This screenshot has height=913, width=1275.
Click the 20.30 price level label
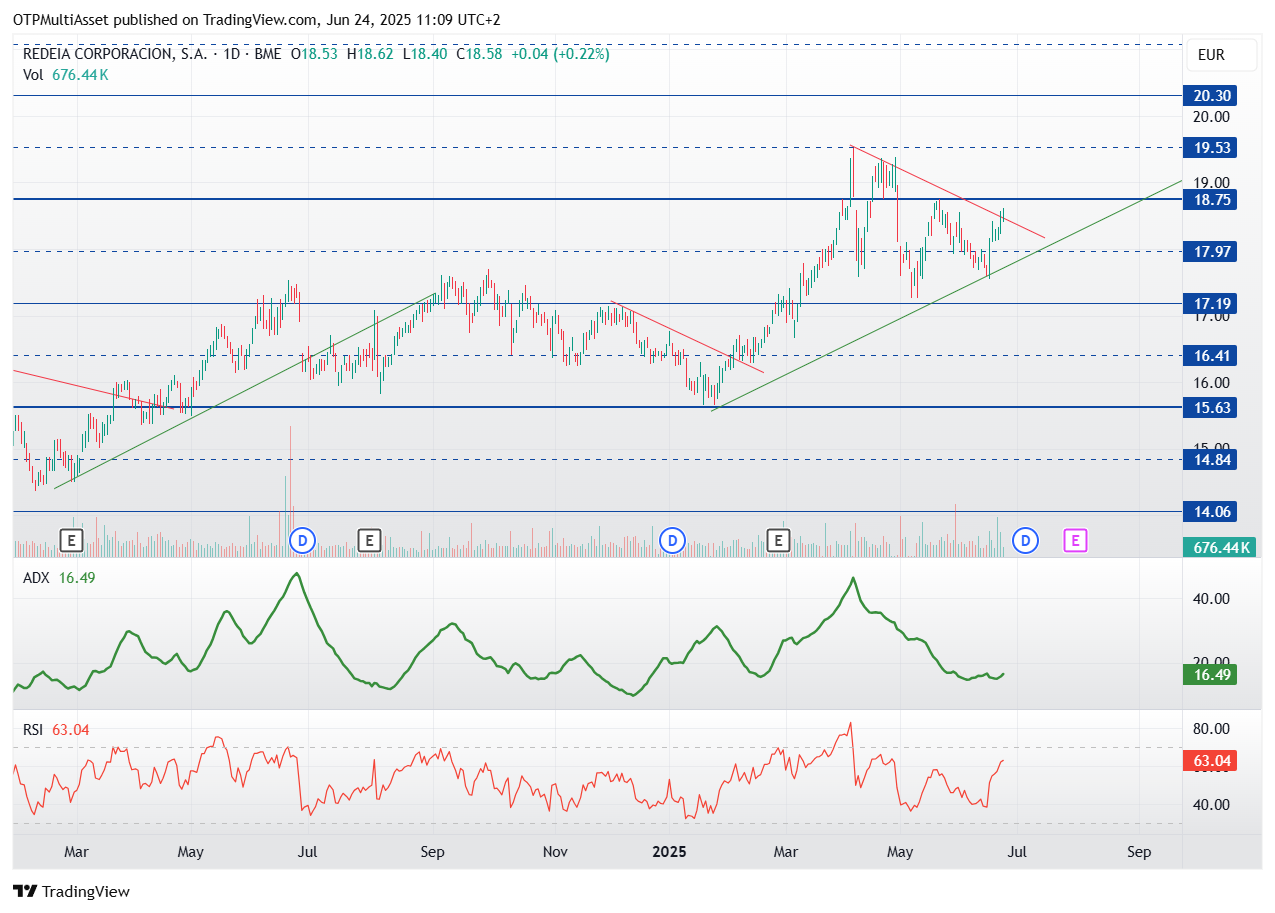point(1211,95)
